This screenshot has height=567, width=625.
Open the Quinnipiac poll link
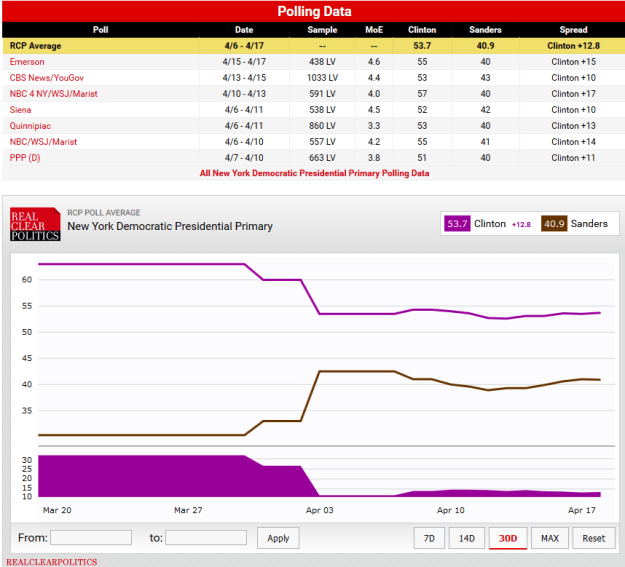pyautogui.click(x=31, y=126)
